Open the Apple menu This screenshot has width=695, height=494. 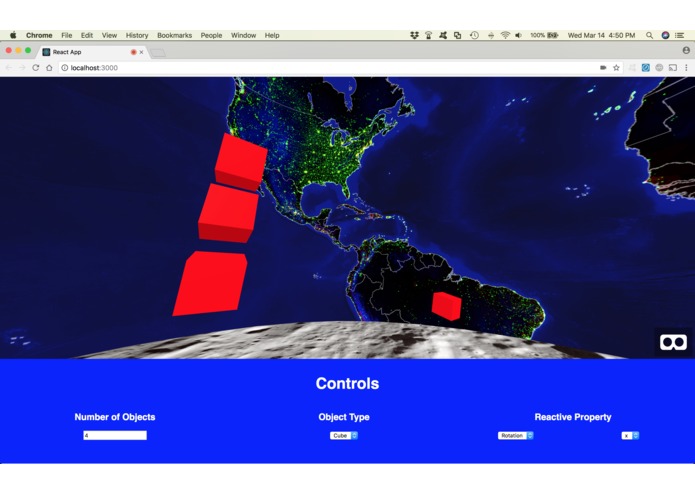pos(13,35)
